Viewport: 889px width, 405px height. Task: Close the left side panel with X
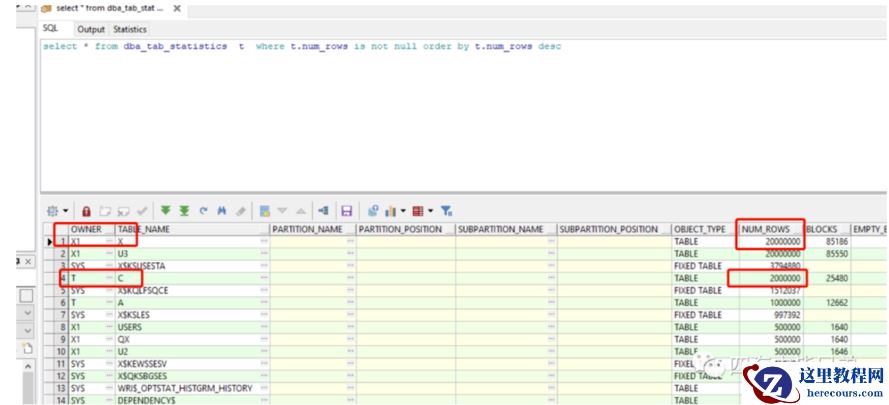pos(29,261)
